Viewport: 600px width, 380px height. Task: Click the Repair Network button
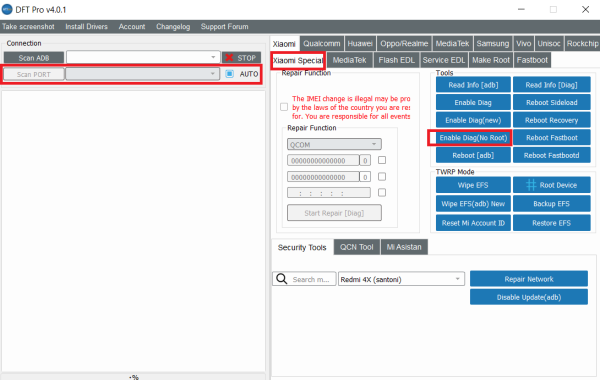click(x=529, y=279)
